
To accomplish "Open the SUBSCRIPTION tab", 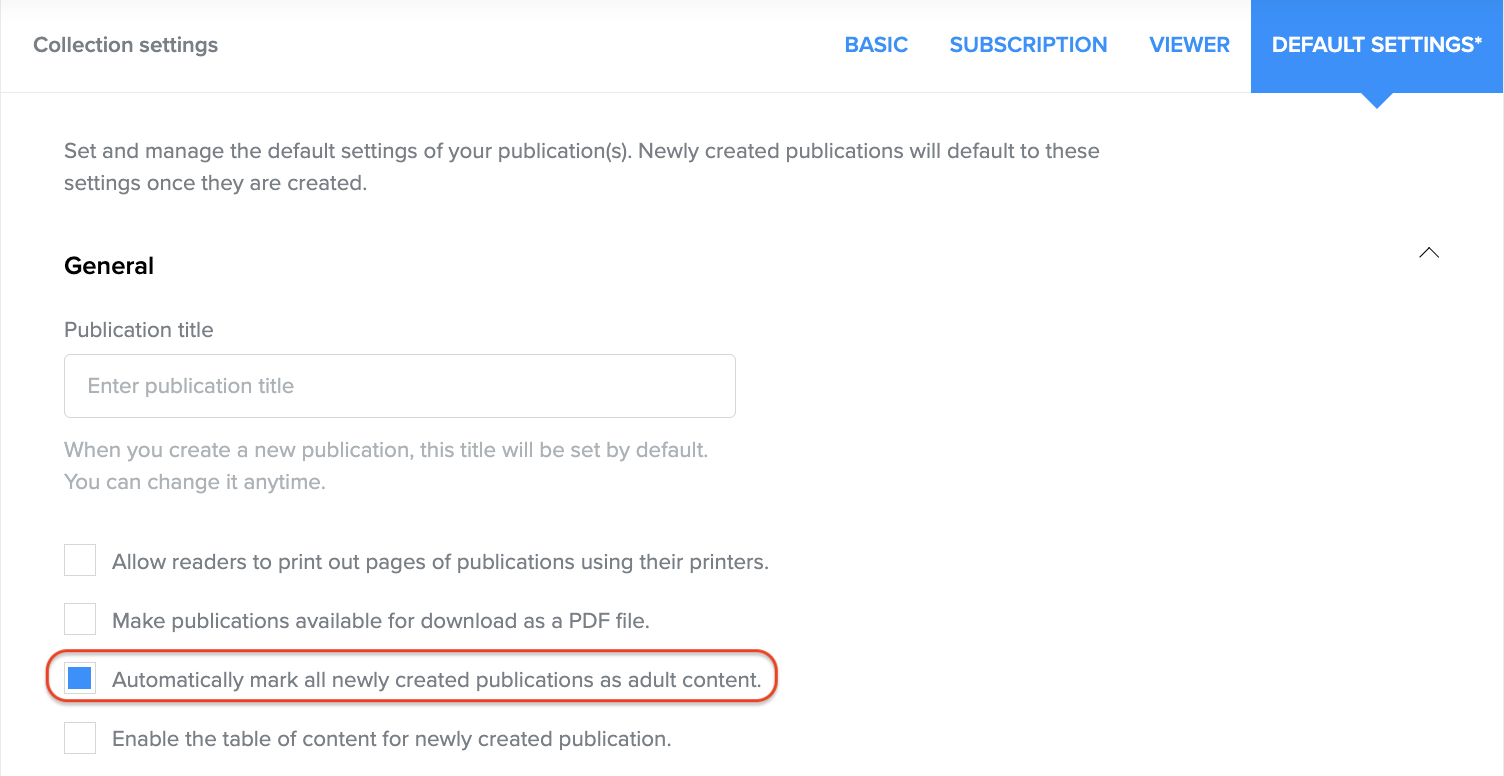I will [1028, 45].
